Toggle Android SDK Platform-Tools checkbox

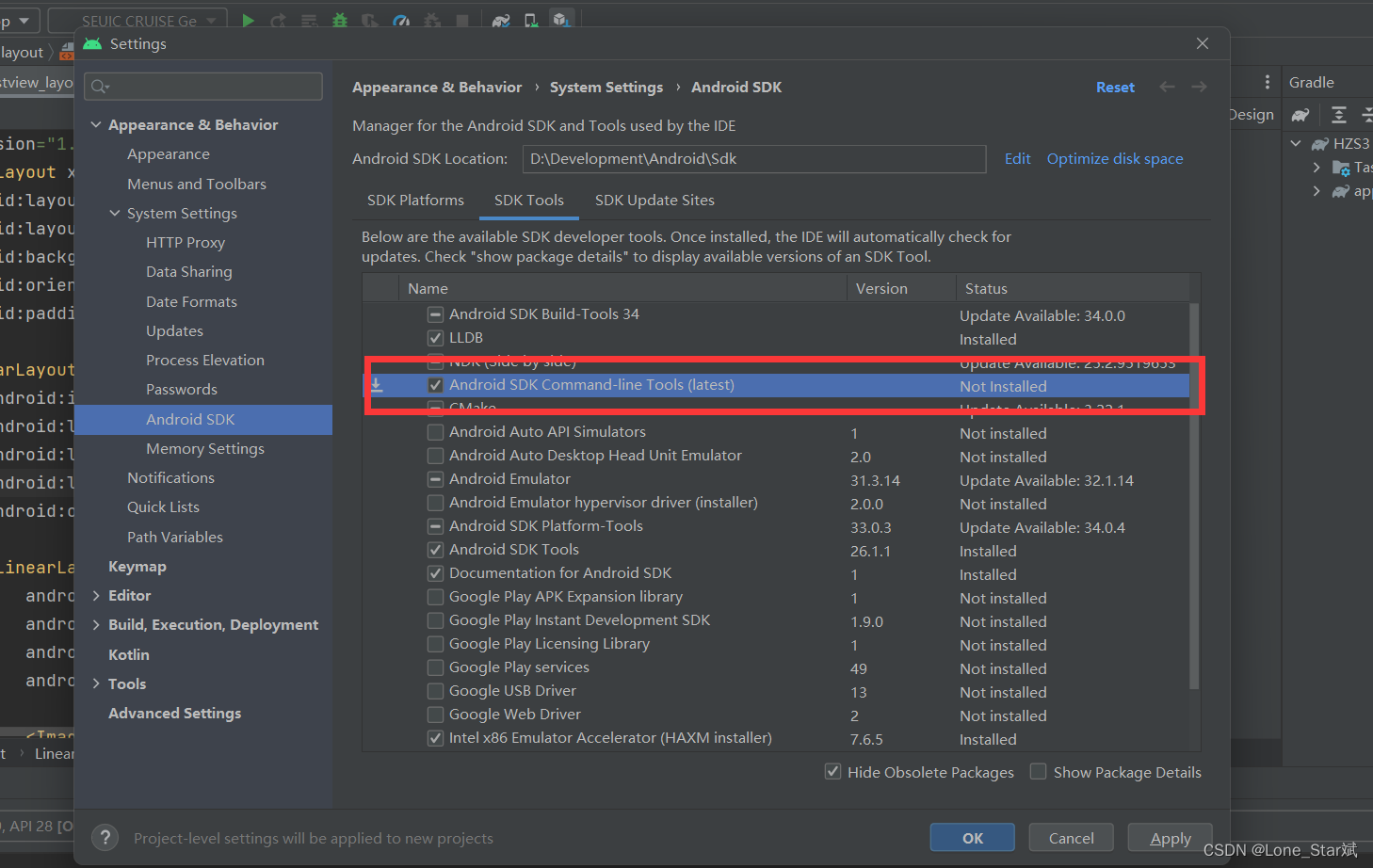pyautogui.click(x=435, y=526)
